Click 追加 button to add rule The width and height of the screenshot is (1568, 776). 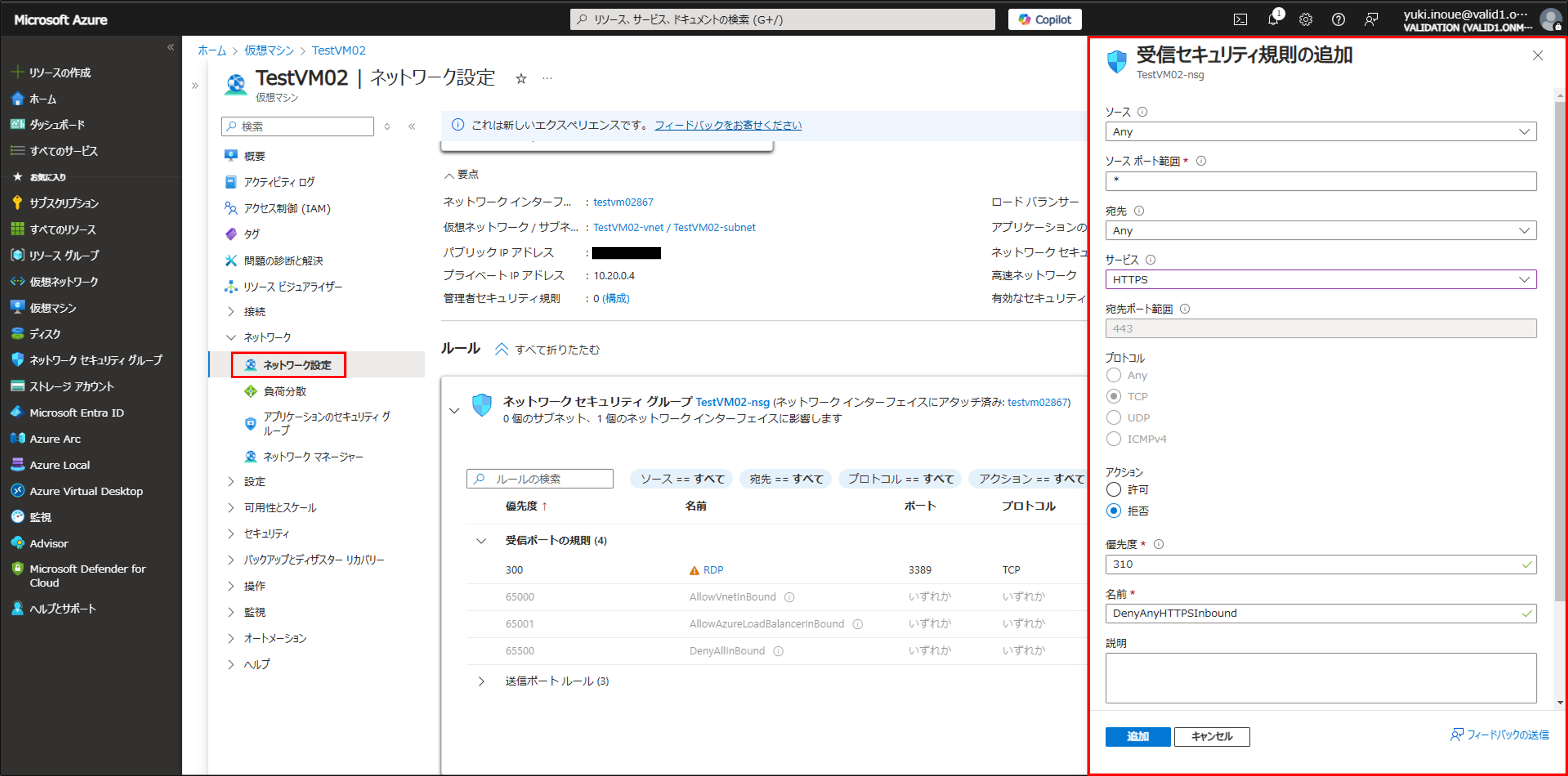point(1138,736)
